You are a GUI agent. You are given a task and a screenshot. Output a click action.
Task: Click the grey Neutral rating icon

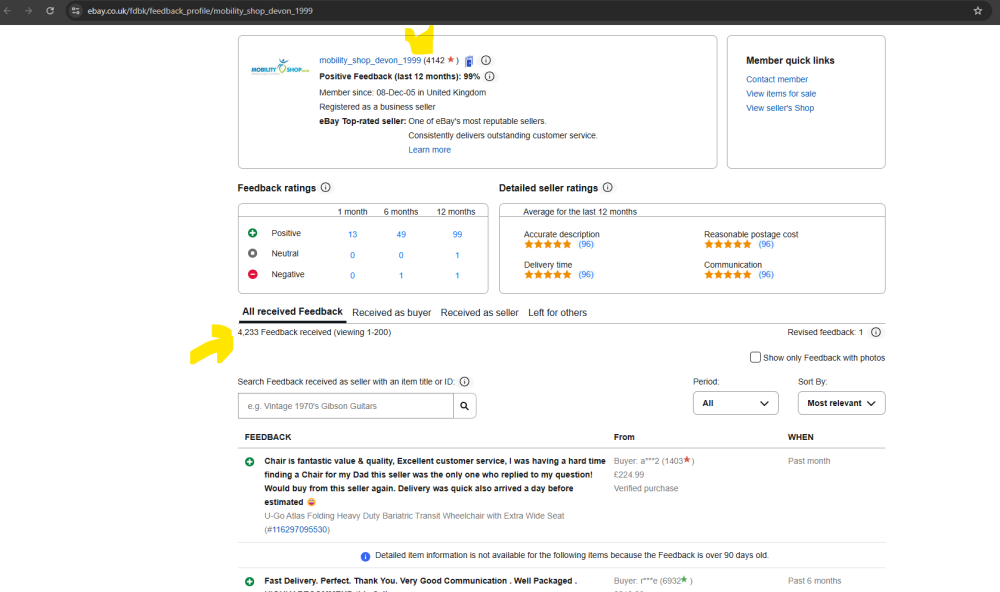tap(253, 253)
